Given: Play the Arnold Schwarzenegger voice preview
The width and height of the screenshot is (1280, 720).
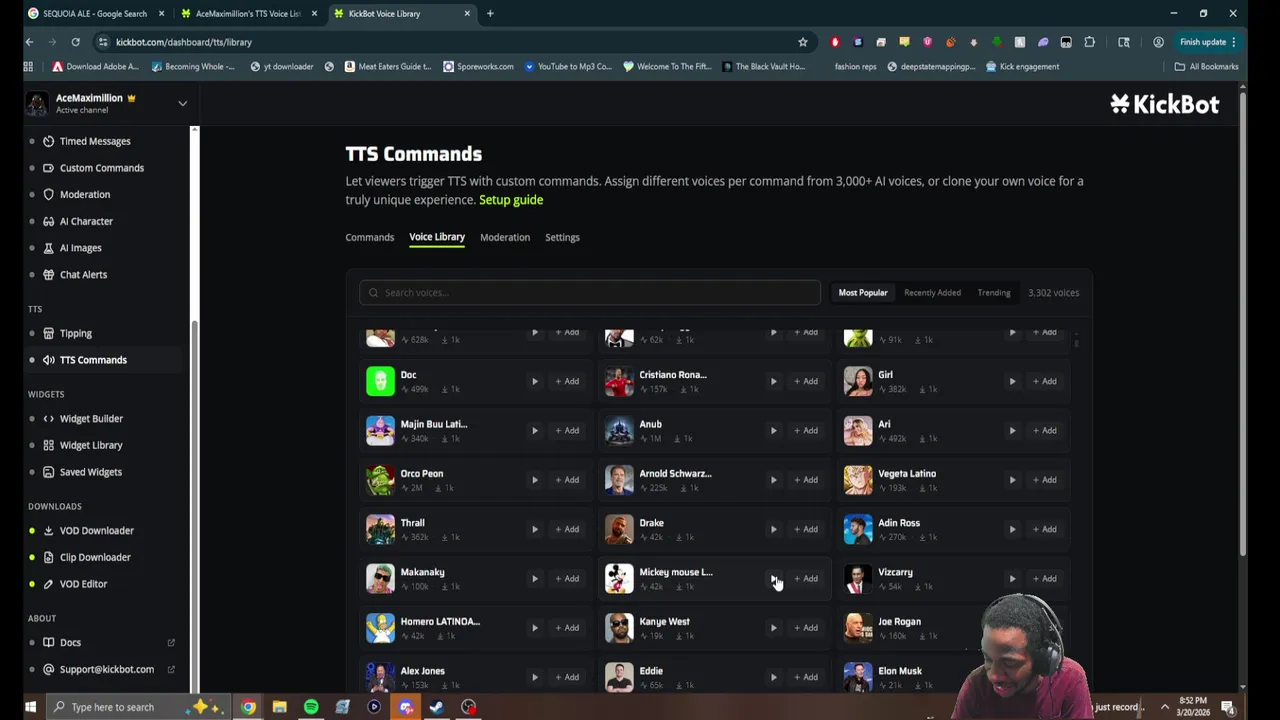Looking at the screenshot, I should (x=773, y=480).
